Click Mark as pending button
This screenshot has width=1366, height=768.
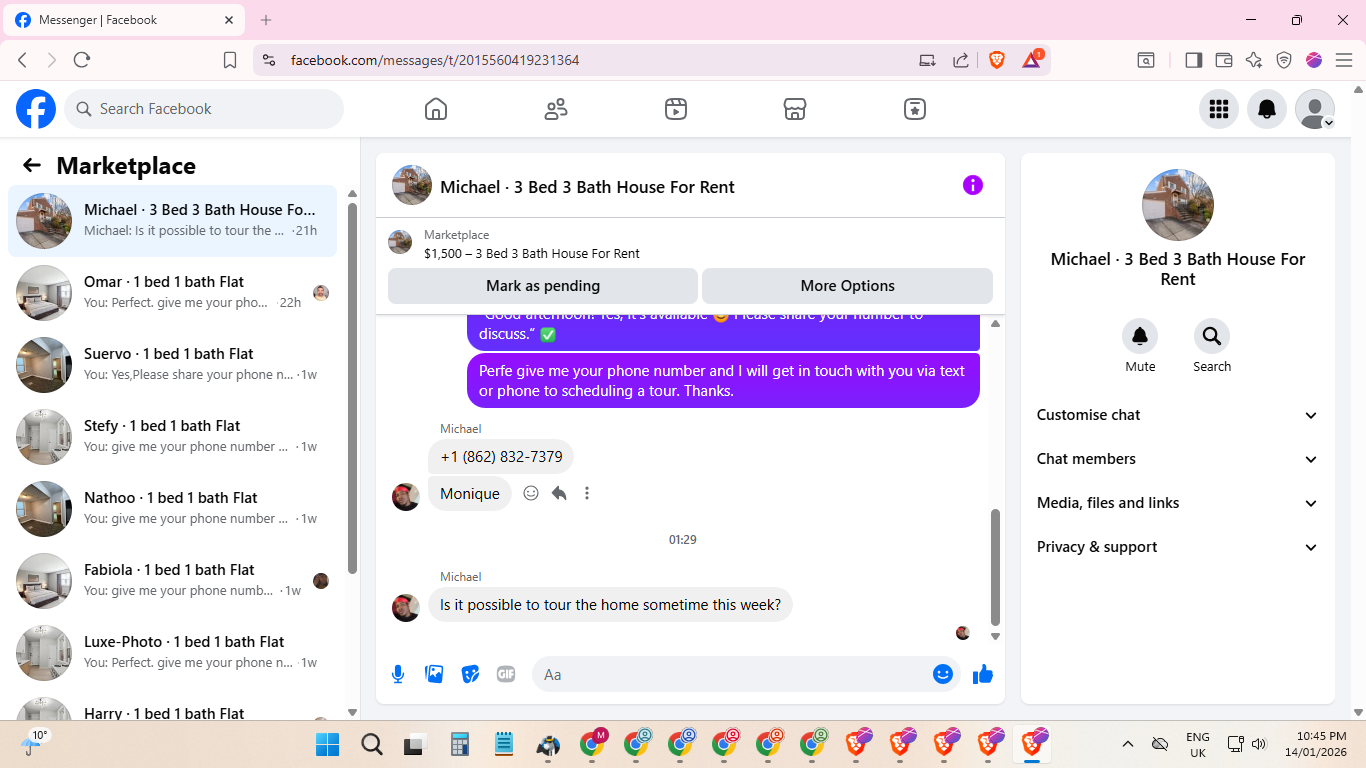pyautogui.click(x=543, y=286)
